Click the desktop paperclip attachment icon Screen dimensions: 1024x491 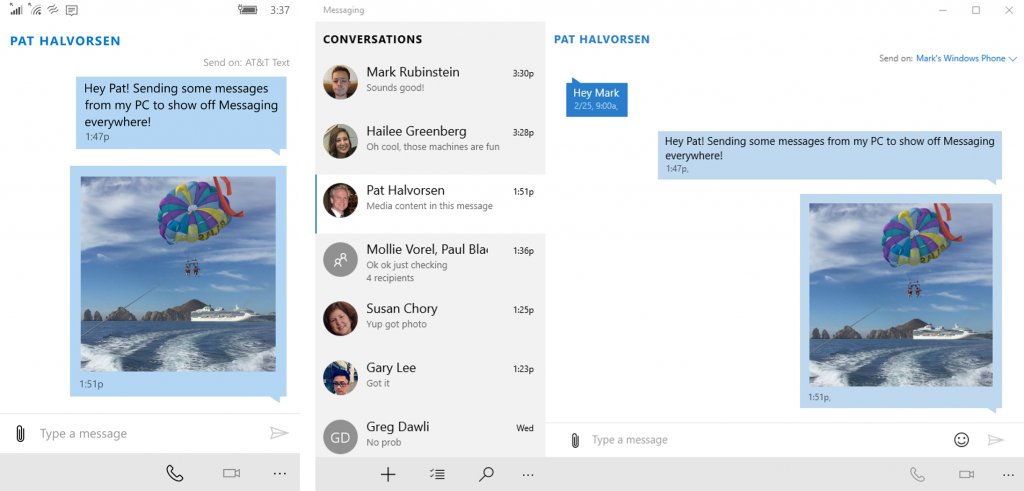tap(575, 440)
